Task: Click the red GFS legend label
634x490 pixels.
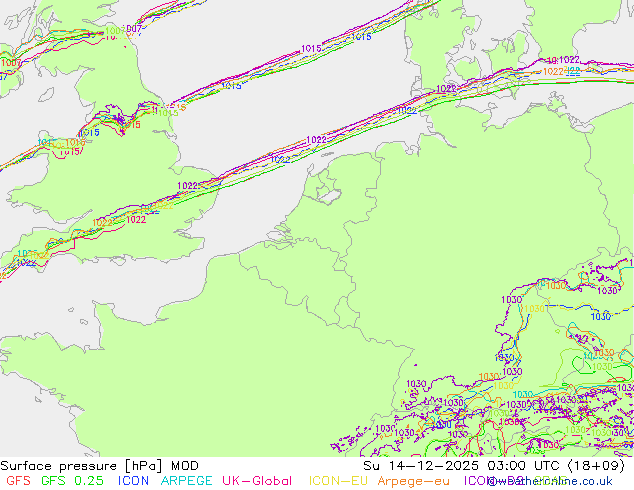Action: pos(18,481)
